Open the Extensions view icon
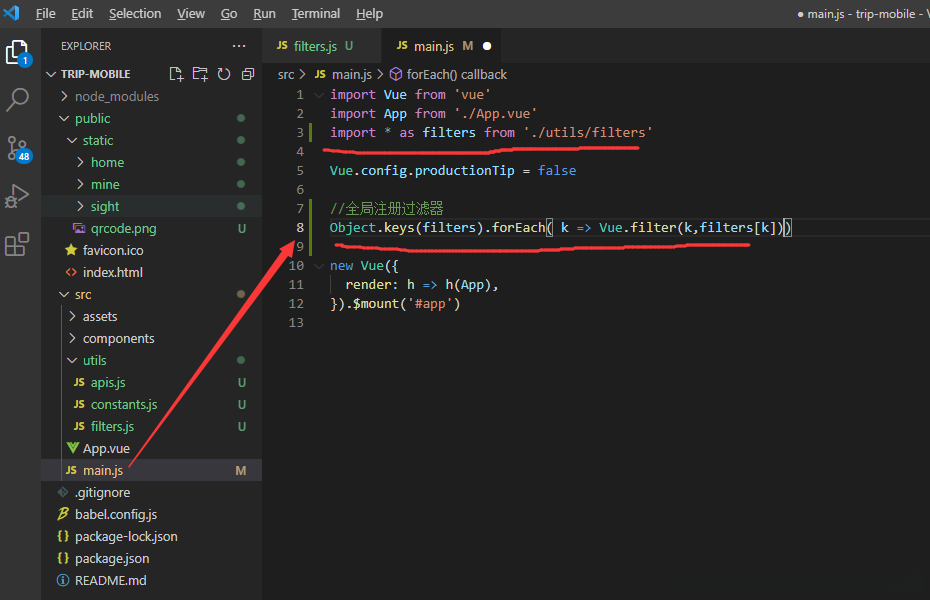 coord(18,244)
